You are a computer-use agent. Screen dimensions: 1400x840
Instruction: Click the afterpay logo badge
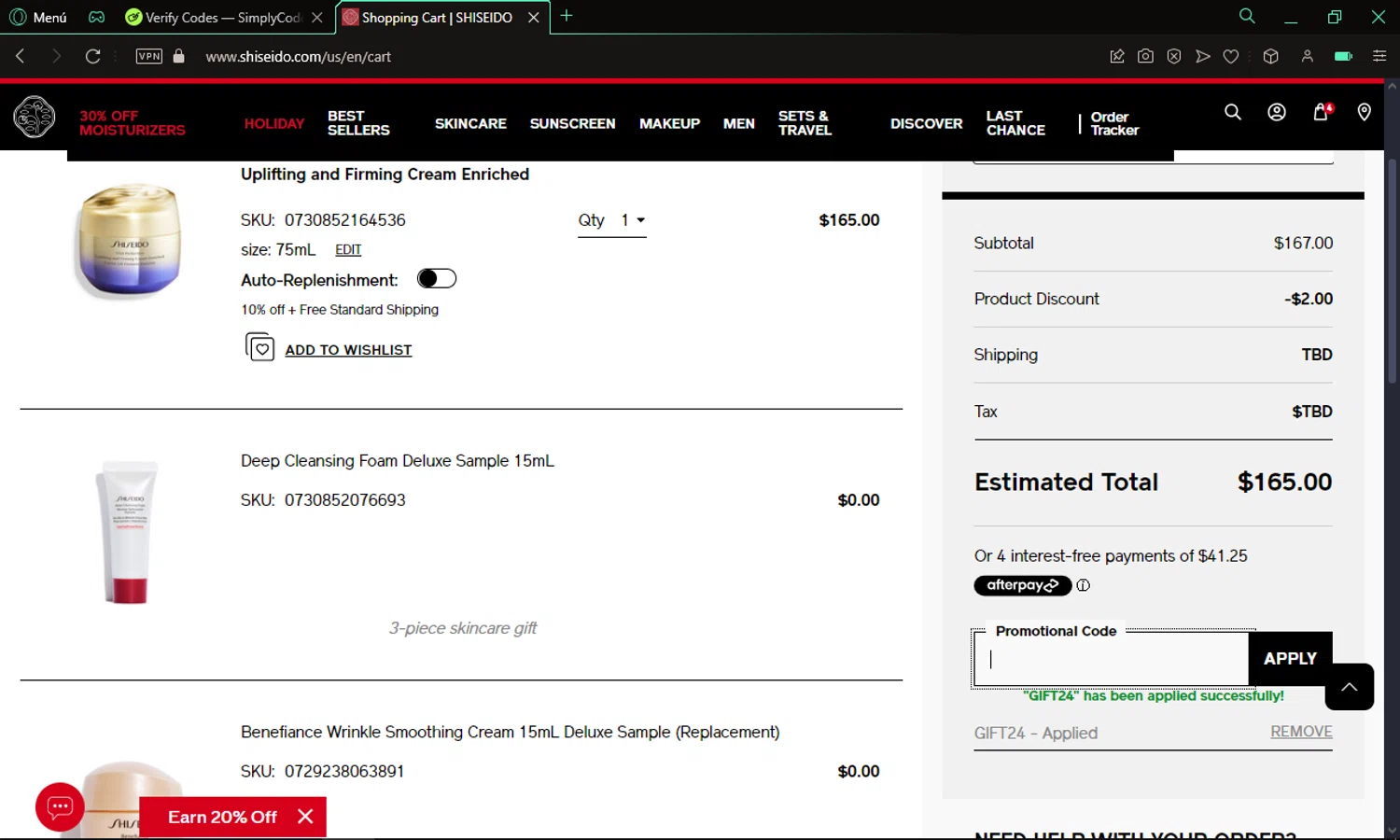pos(1023,585)
